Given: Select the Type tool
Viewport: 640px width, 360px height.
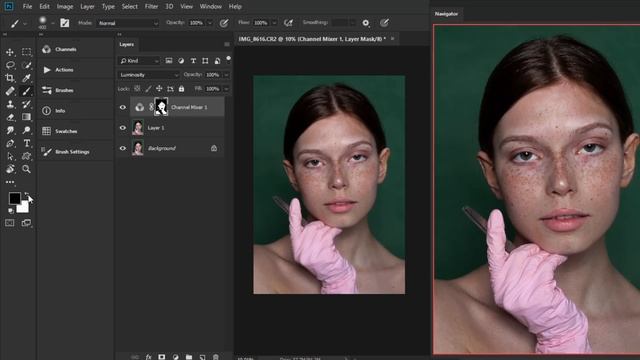Looking at the screenshot, I should point(27,143).
